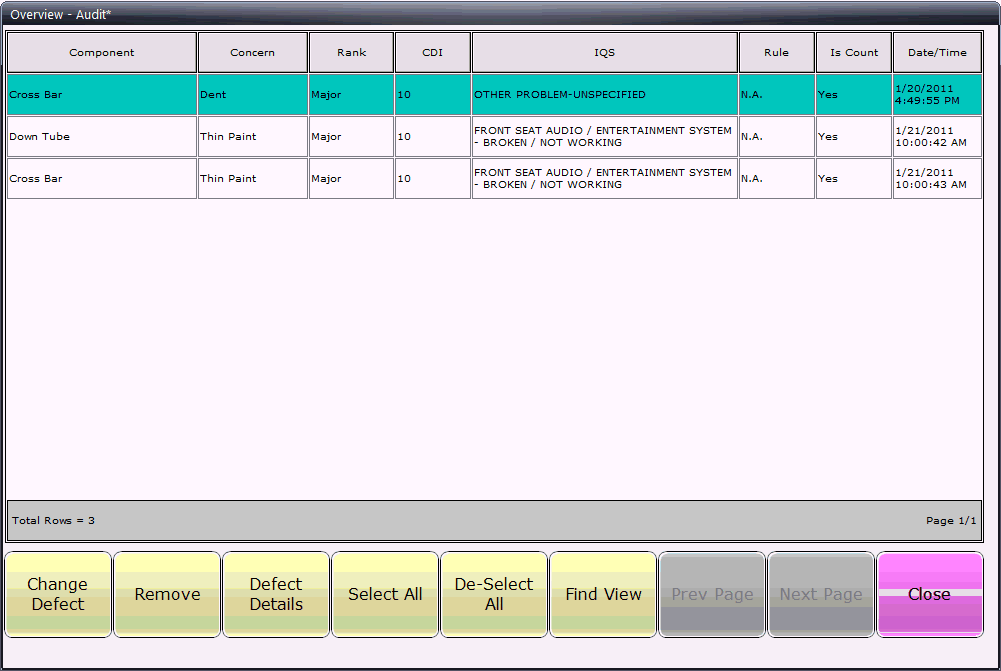Click the CDI column header
The image size is (1001, 671).
coord(433,52)
